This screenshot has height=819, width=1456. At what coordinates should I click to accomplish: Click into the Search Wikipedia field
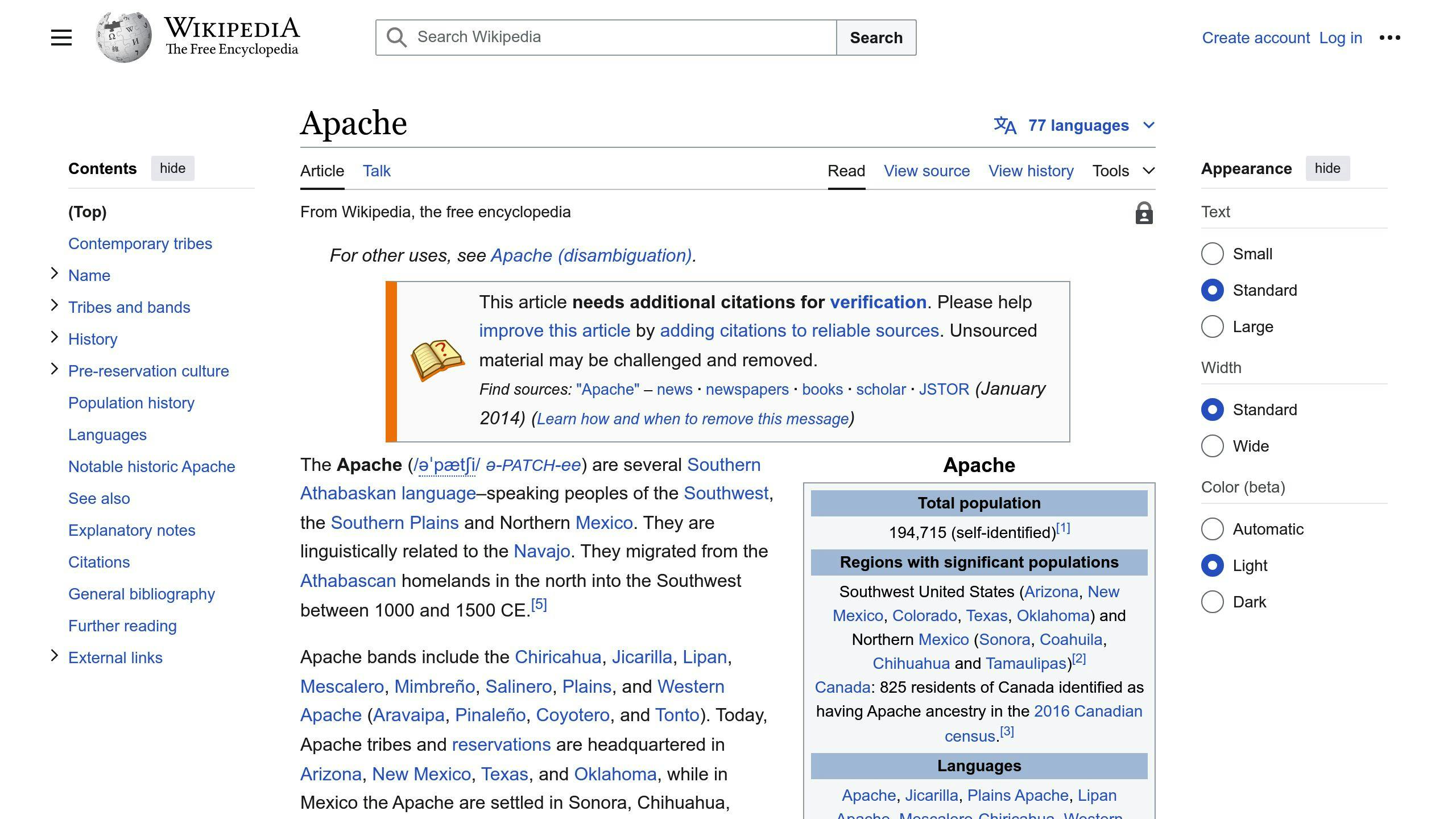coord(606,38)
